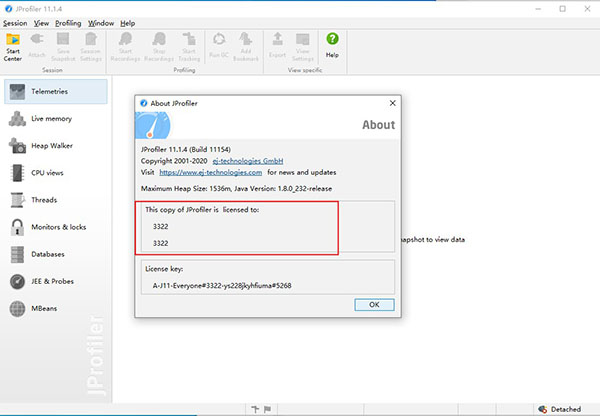Close the About JProfiler dialog
The image size is (600, 416).
[x=390, y=101]
